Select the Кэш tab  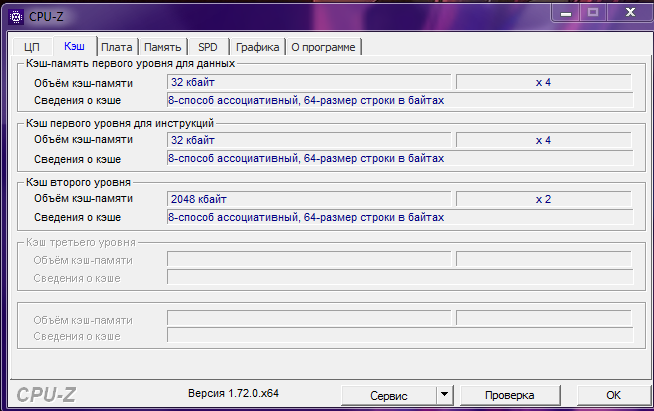click(74, 46)
